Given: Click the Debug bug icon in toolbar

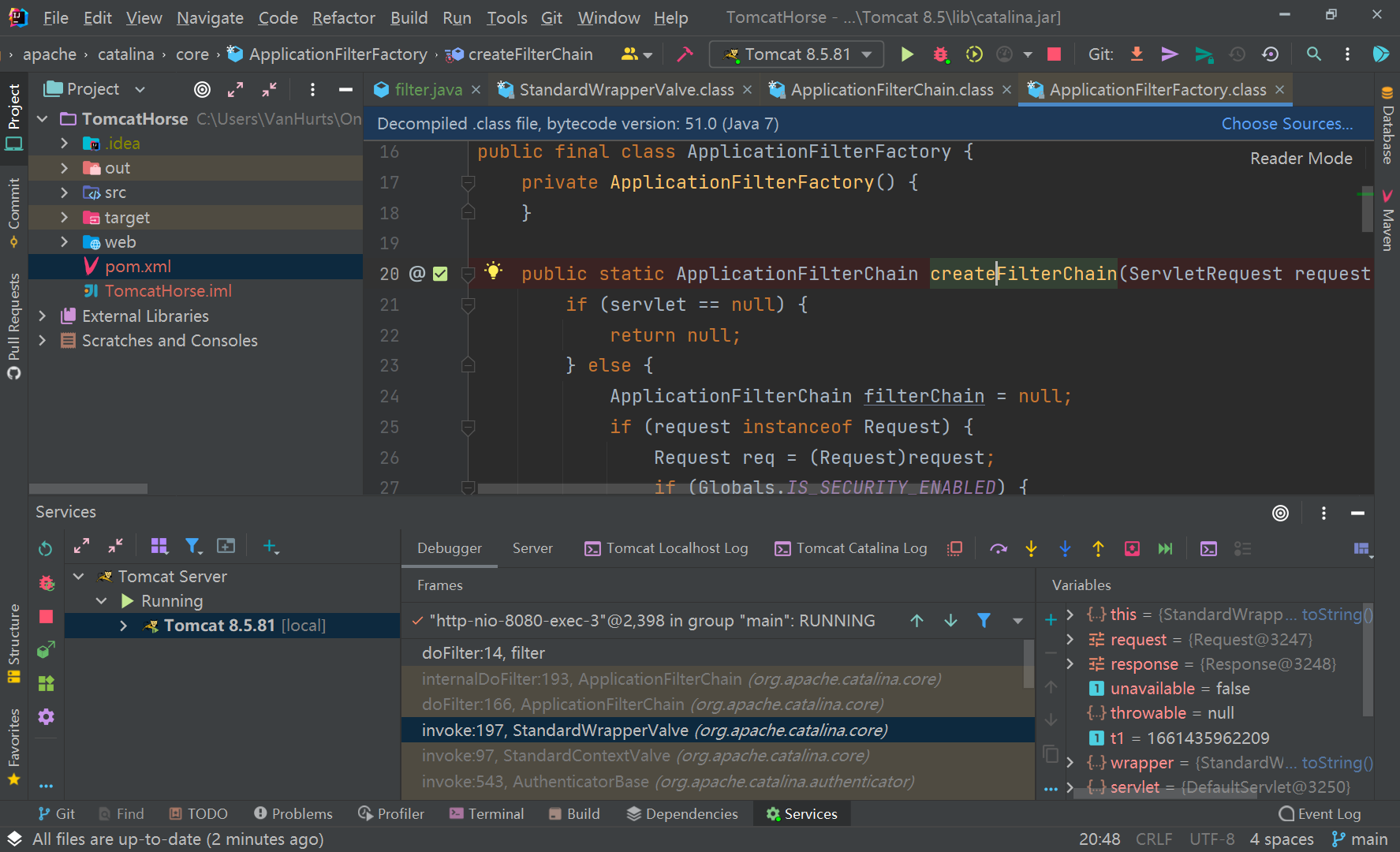Looking at the screenshot, I should [940, 54].
